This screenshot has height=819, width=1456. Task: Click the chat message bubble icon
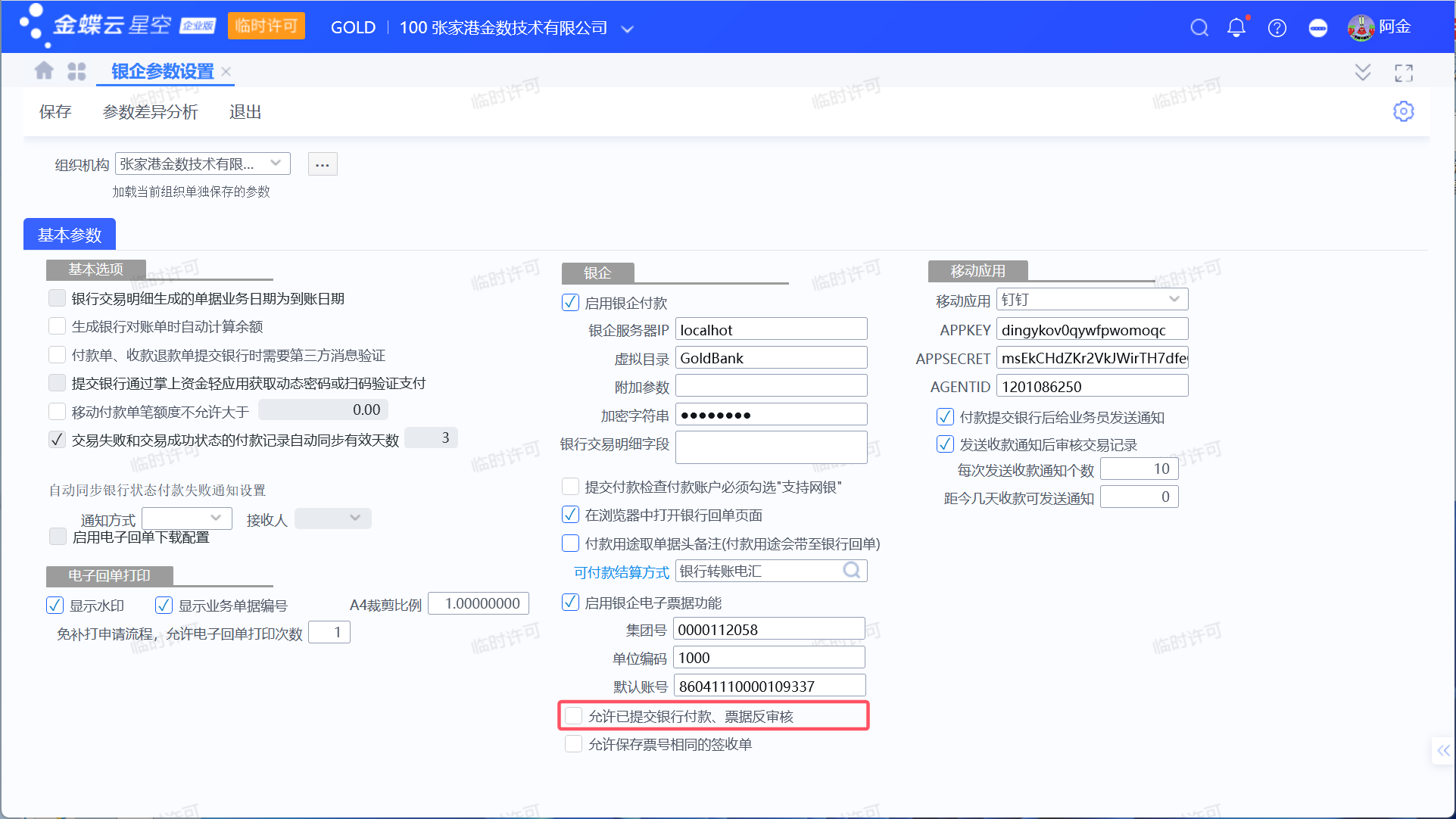click(1318, 28)
